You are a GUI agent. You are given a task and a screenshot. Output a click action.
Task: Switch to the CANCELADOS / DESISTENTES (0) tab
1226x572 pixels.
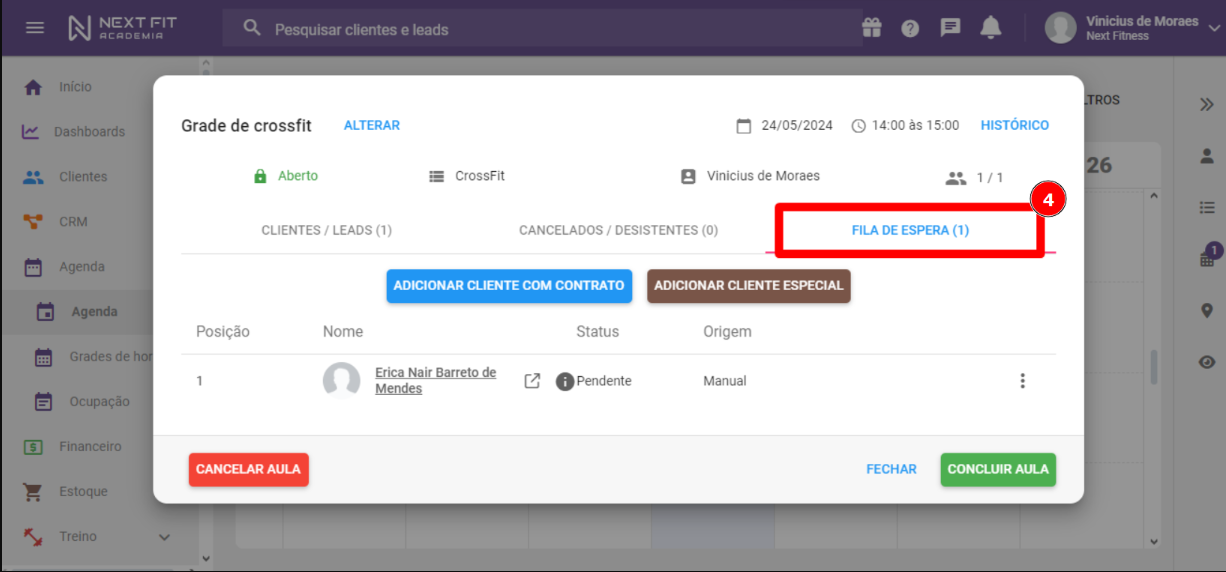tap(618, 230)
